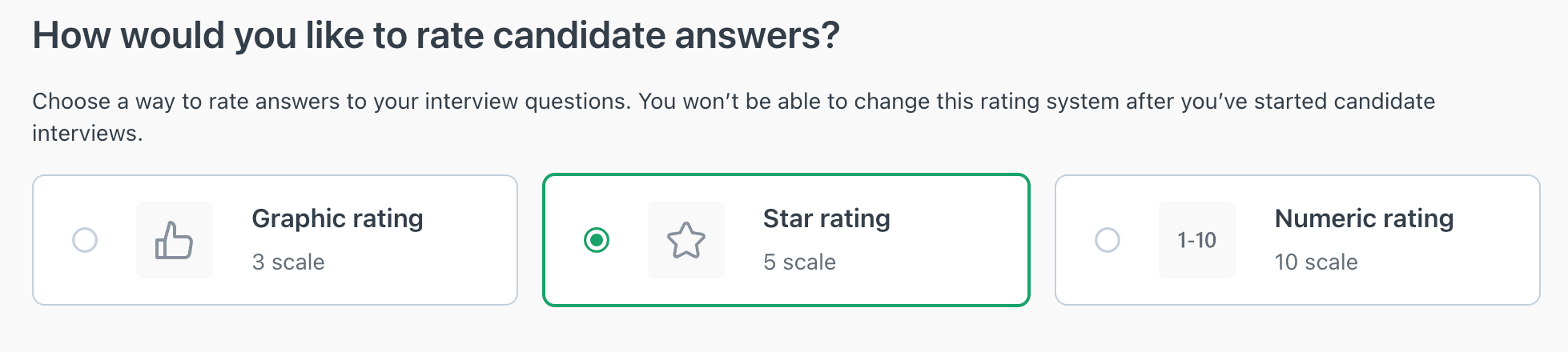
Task: Click the Numeric rating title text
Action: tap(1364, 218)
